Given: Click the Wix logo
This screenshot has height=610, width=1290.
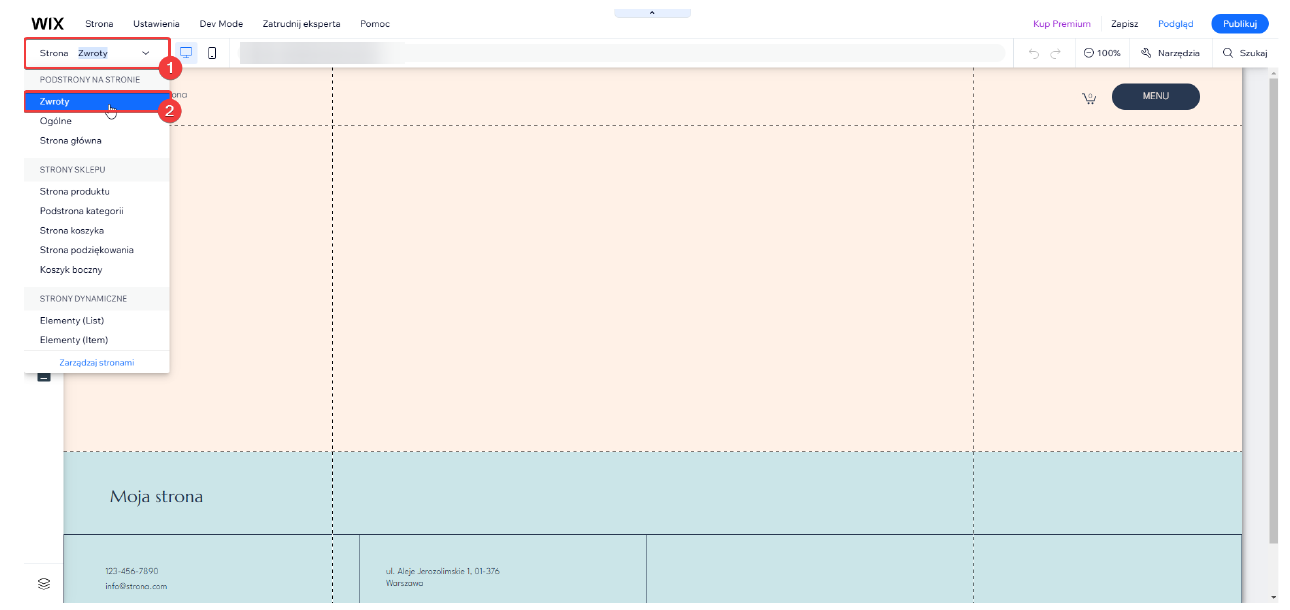Looking at the screenshot, I should click(48, 23).
